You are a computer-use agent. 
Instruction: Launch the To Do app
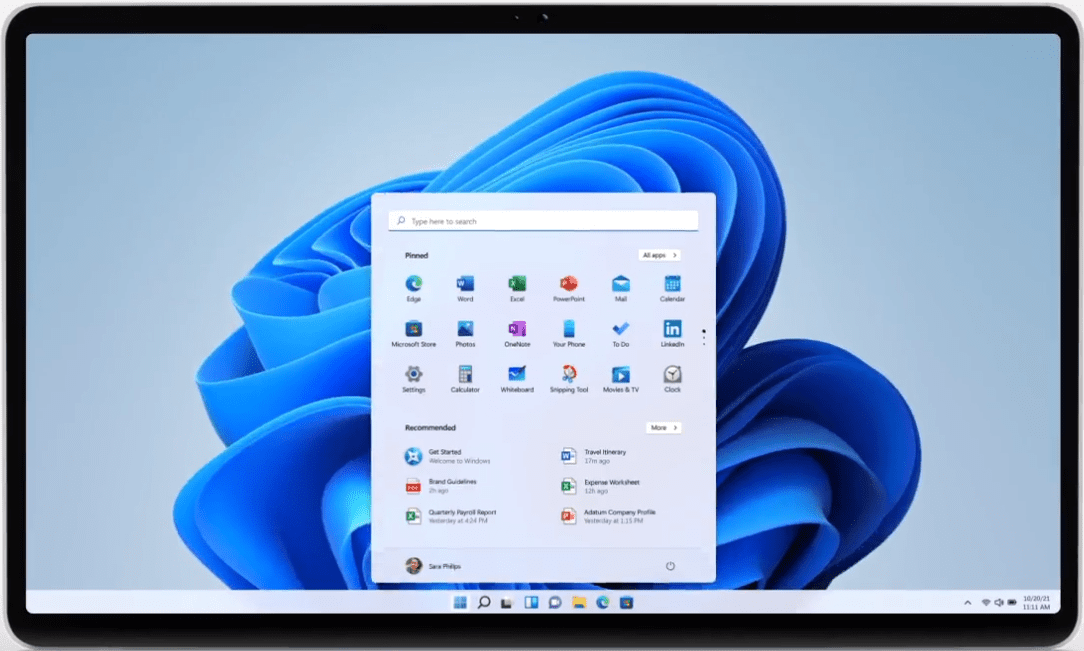click(x=621, y=334)
